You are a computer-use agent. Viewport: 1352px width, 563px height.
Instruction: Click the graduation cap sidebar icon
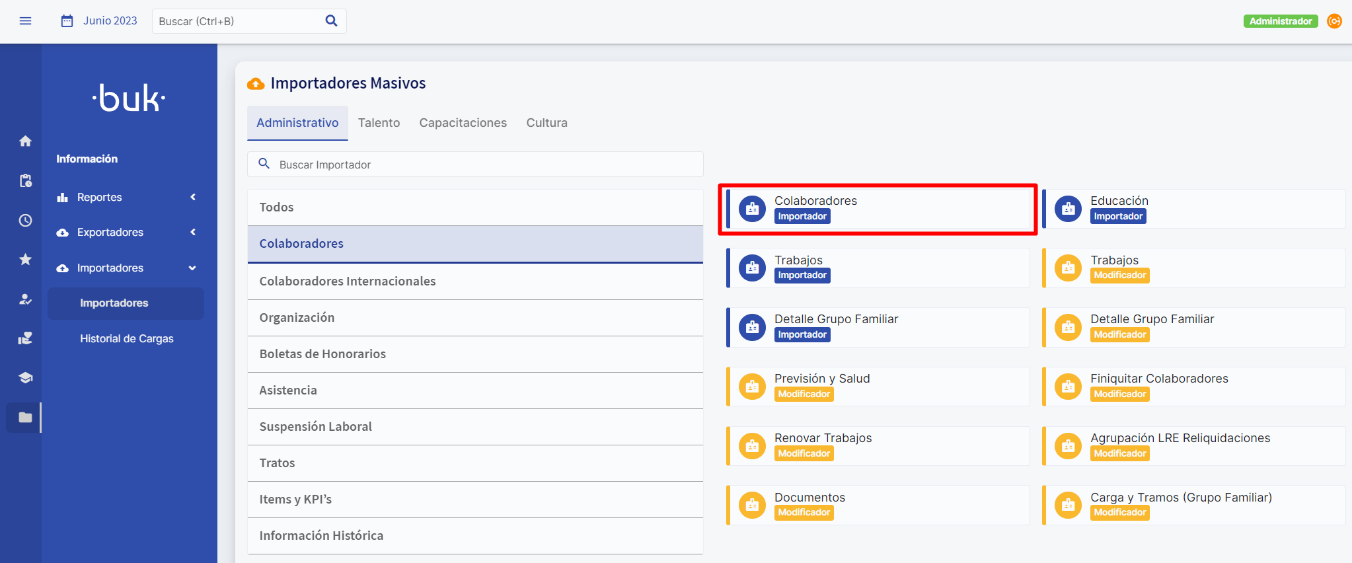pyautogui.click(x=25, y=377)
